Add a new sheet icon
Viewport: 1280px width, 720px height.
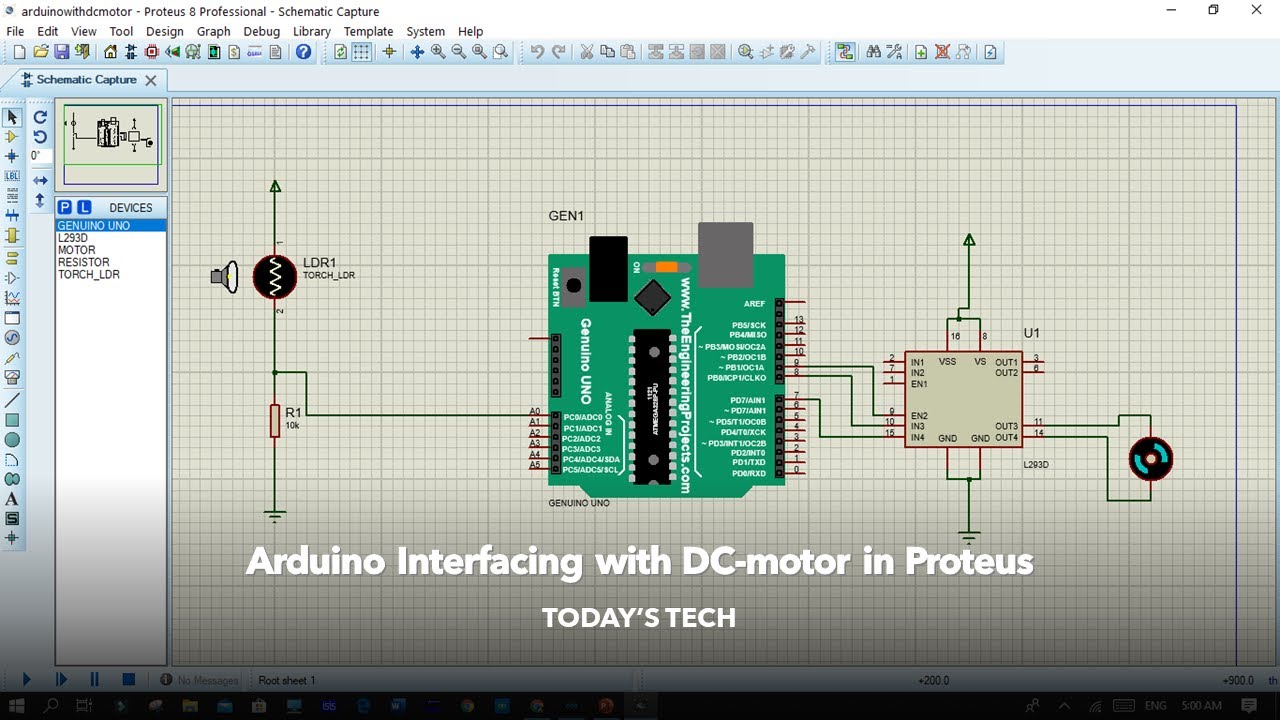(921, 52)
